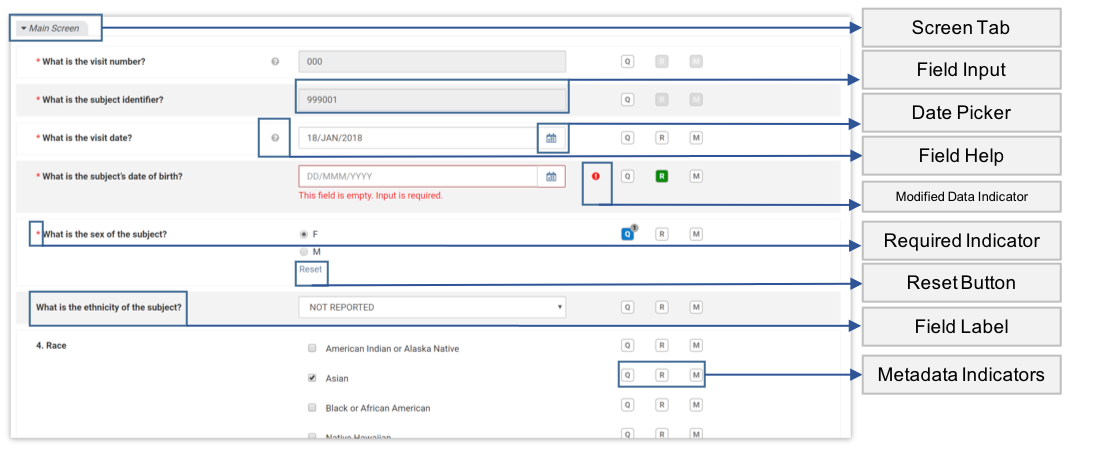Viewport: 1093px width, 460px height.
Task: Open help for visit date question
Action: click(x=275, y=138)
